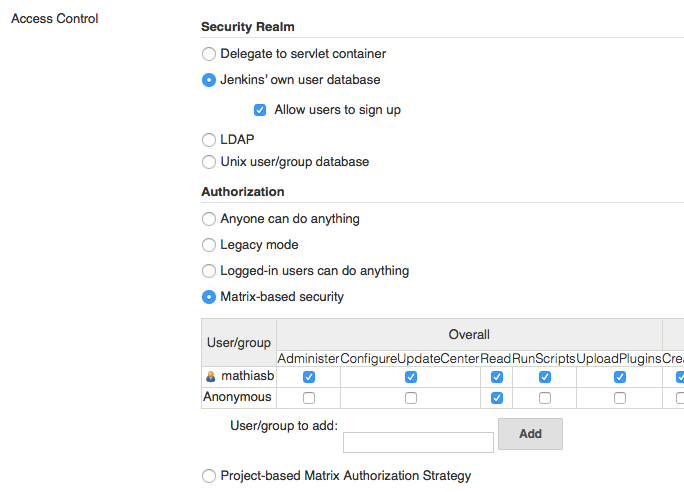Click the user icon next to mathiasb
684x492 pixels.
[210, 378]
